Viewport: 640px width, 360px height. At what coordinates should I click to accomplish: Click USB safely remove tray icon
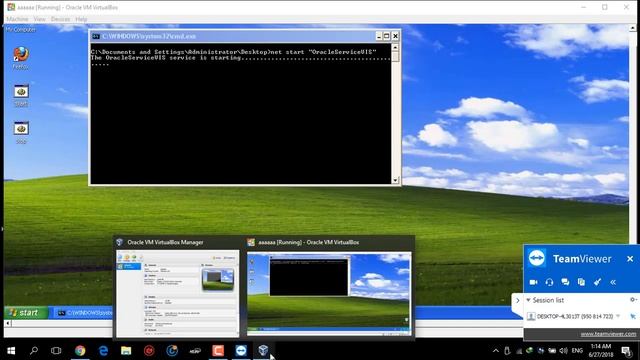coord(507,351)
